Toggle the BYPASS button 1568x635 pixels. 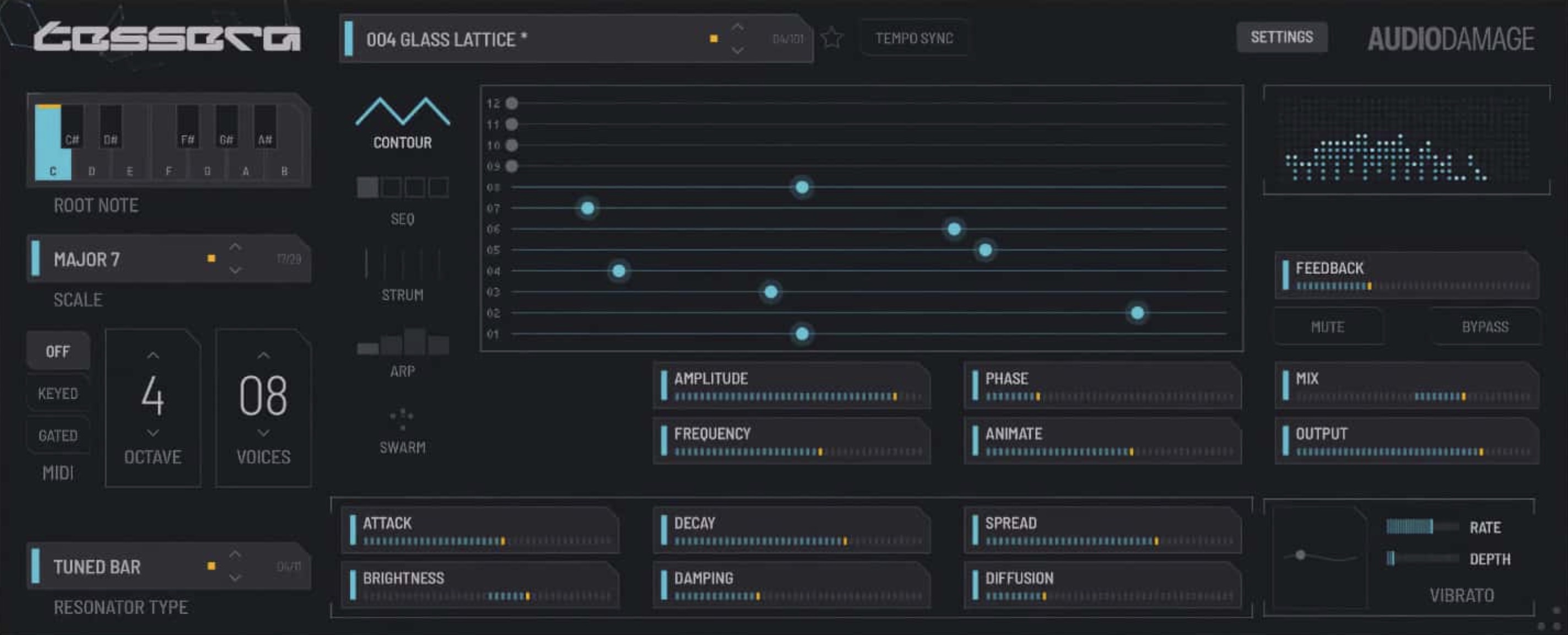tap(1485, 327)
